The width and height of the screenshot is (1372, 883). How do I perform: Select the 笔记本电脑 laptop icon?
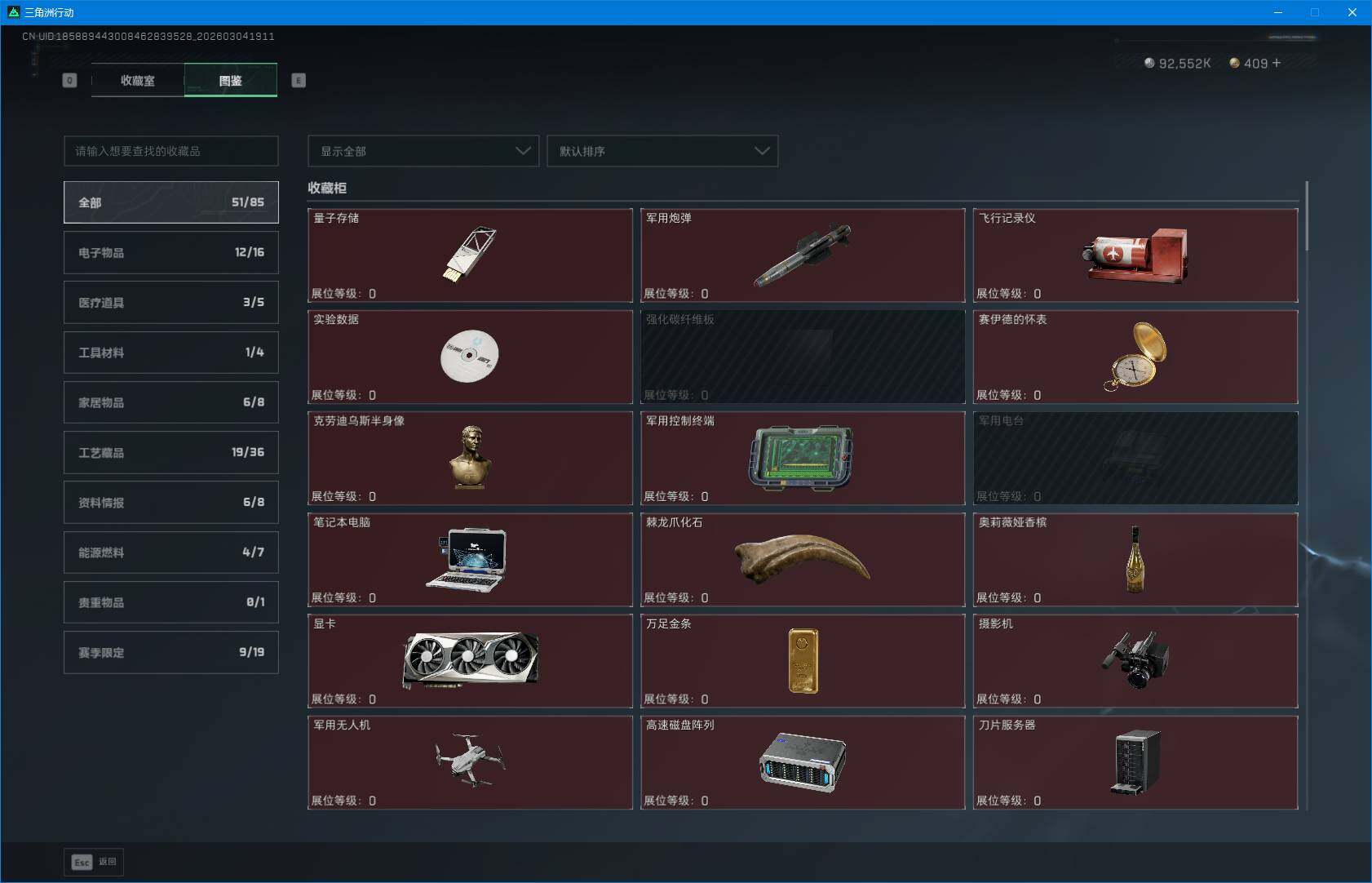pyautogui.click(x=467, y=559)
